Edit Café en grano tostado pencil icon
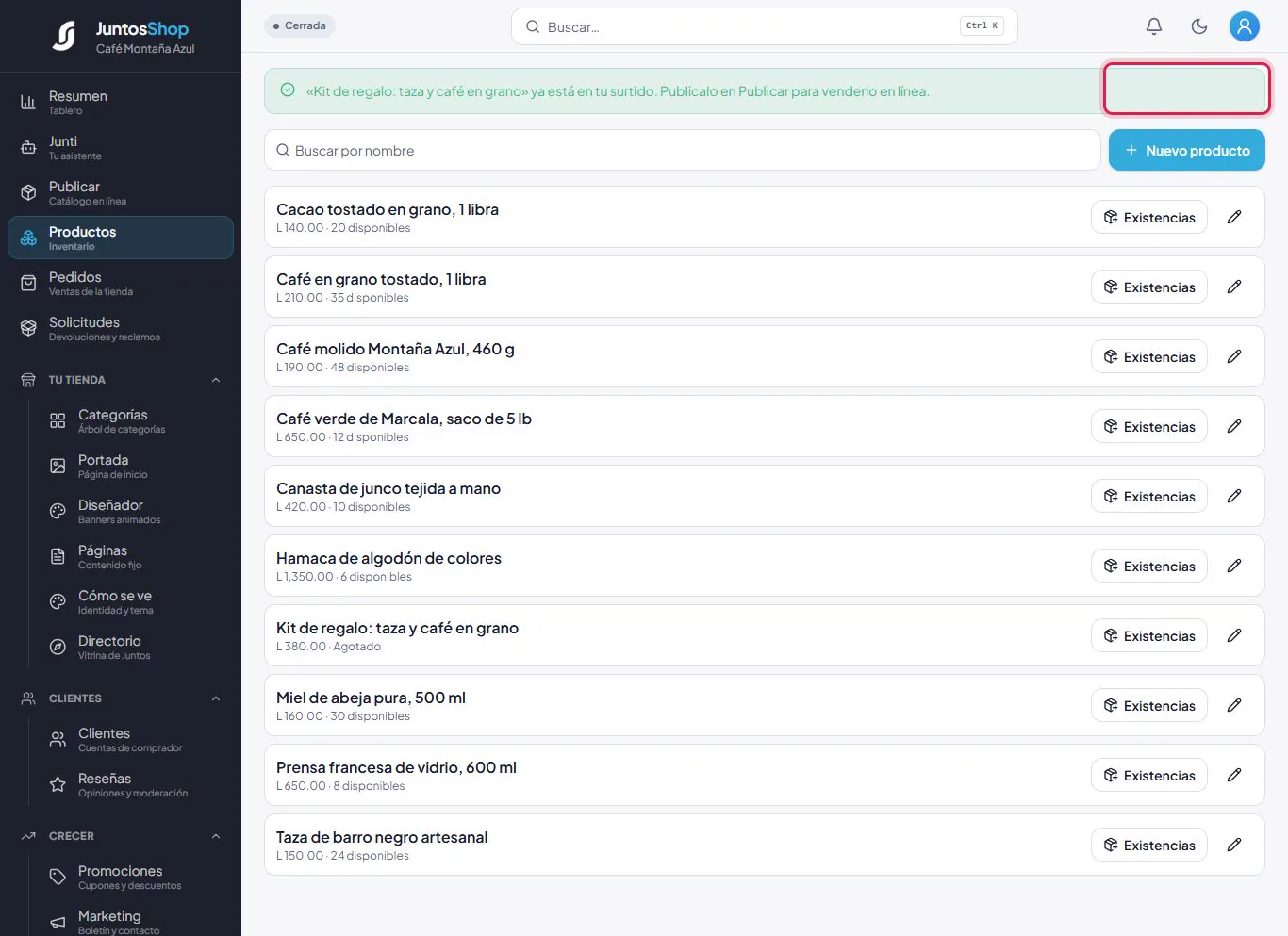This screenshot has height=936, width=1288. (1234, 287)
